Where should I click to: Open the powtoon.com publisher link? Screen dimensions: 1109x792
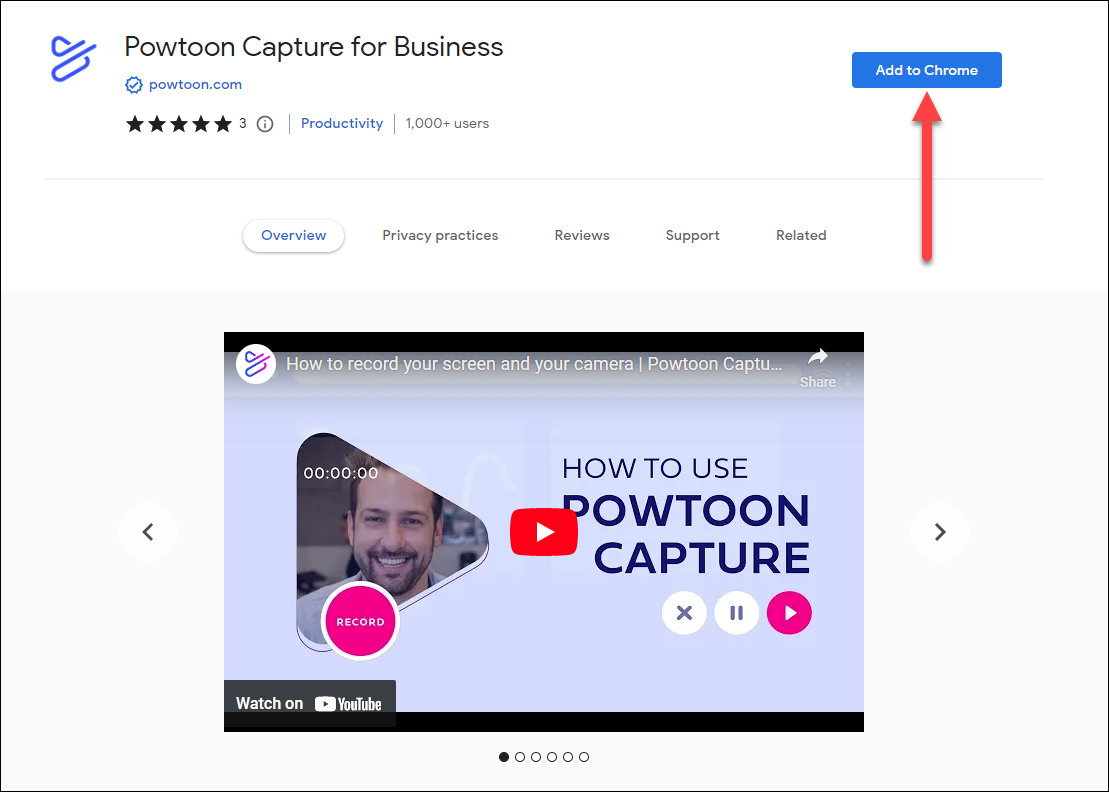pyautogui.click(x=195, y=85)
